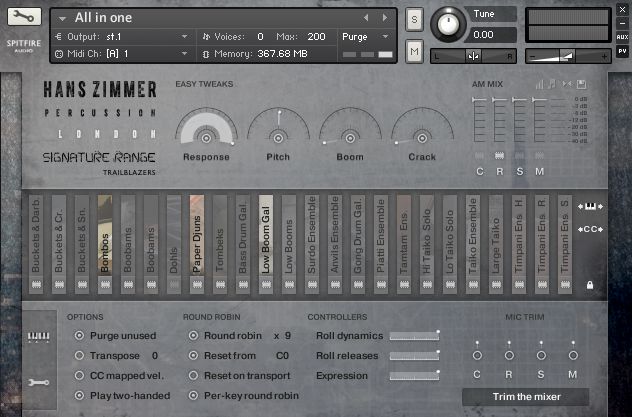Click the keyboard switch arrows icon
Screen dimensions: 632x417
tap(590, 206)
